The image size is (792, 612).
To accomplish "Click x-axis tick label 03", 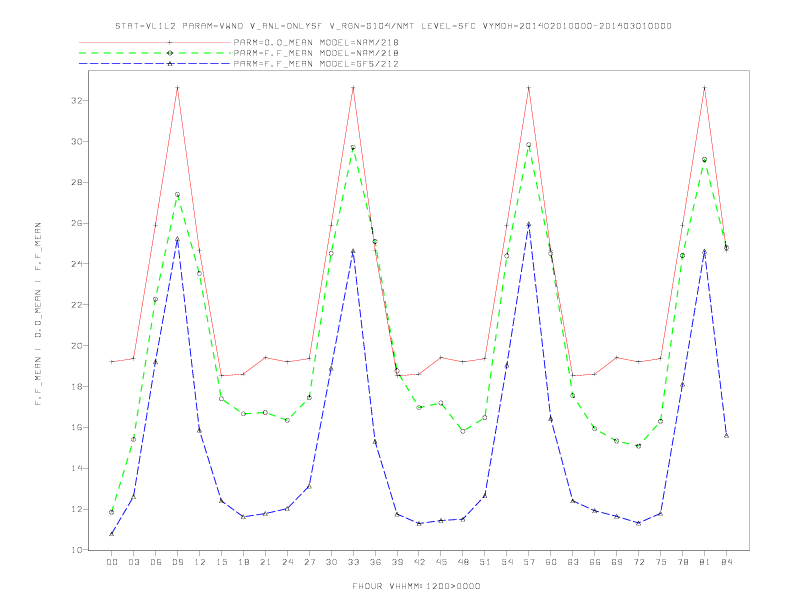I will tap(133, 562).
